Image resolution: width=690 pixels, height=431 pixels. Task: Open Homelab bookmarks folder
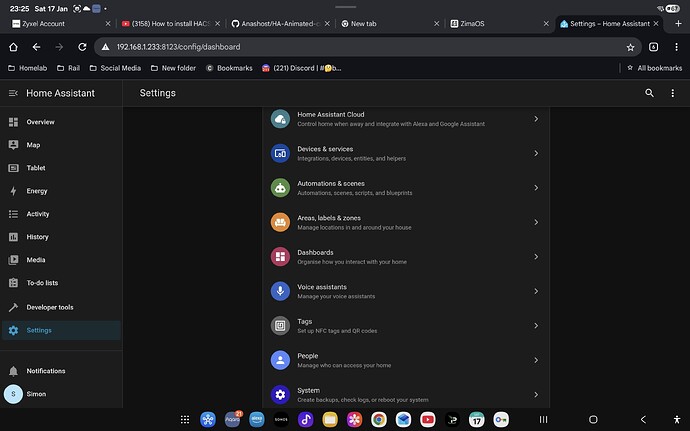point(28,68)
